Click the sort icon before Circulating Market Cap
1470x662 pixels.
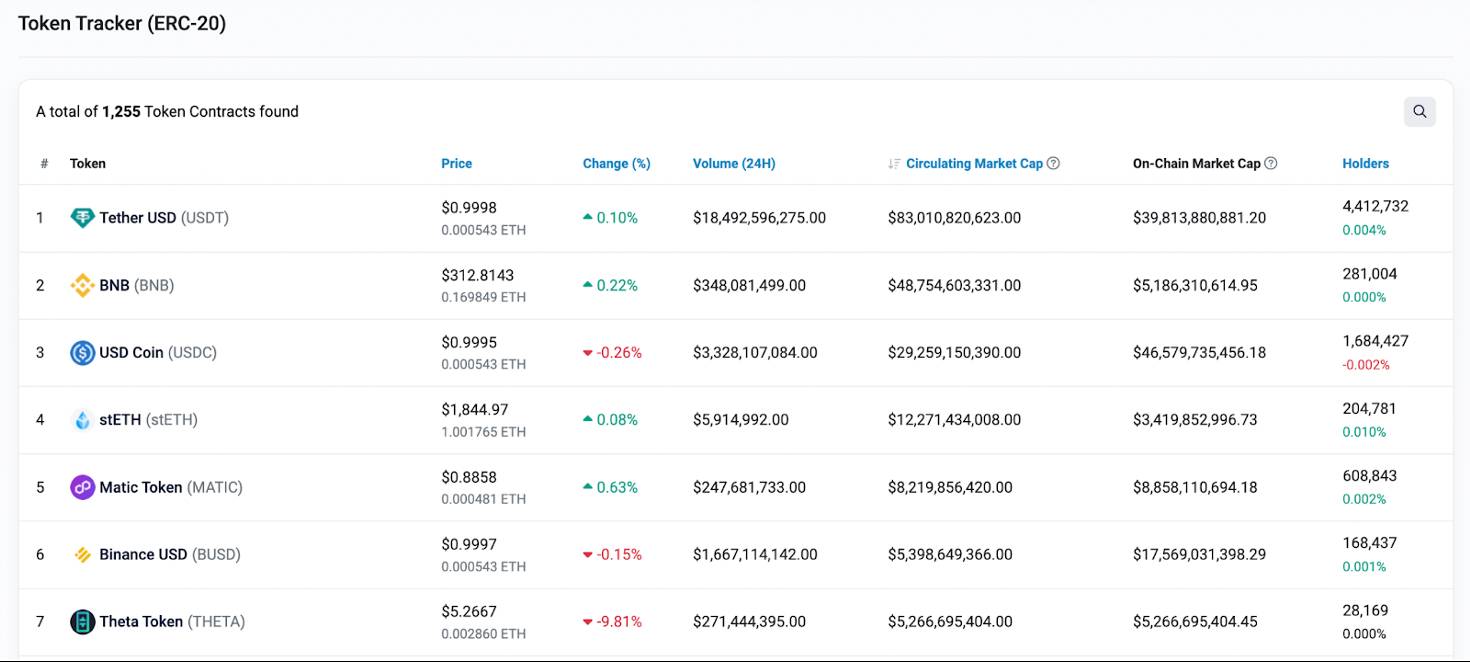pyautogui.click(x=894, y=163)
